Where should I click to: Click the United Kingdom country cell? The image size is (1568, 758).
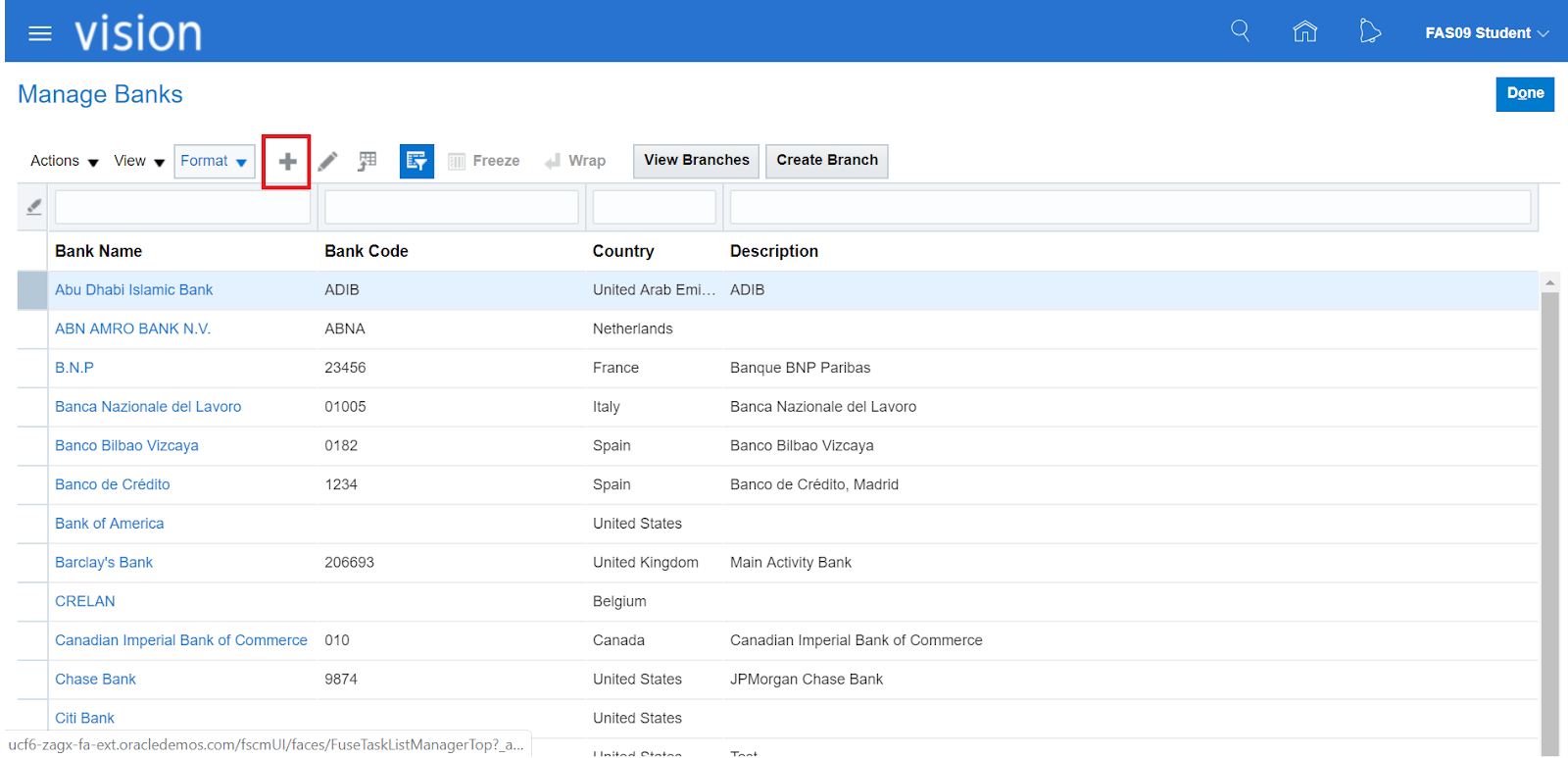coord(645,563)
